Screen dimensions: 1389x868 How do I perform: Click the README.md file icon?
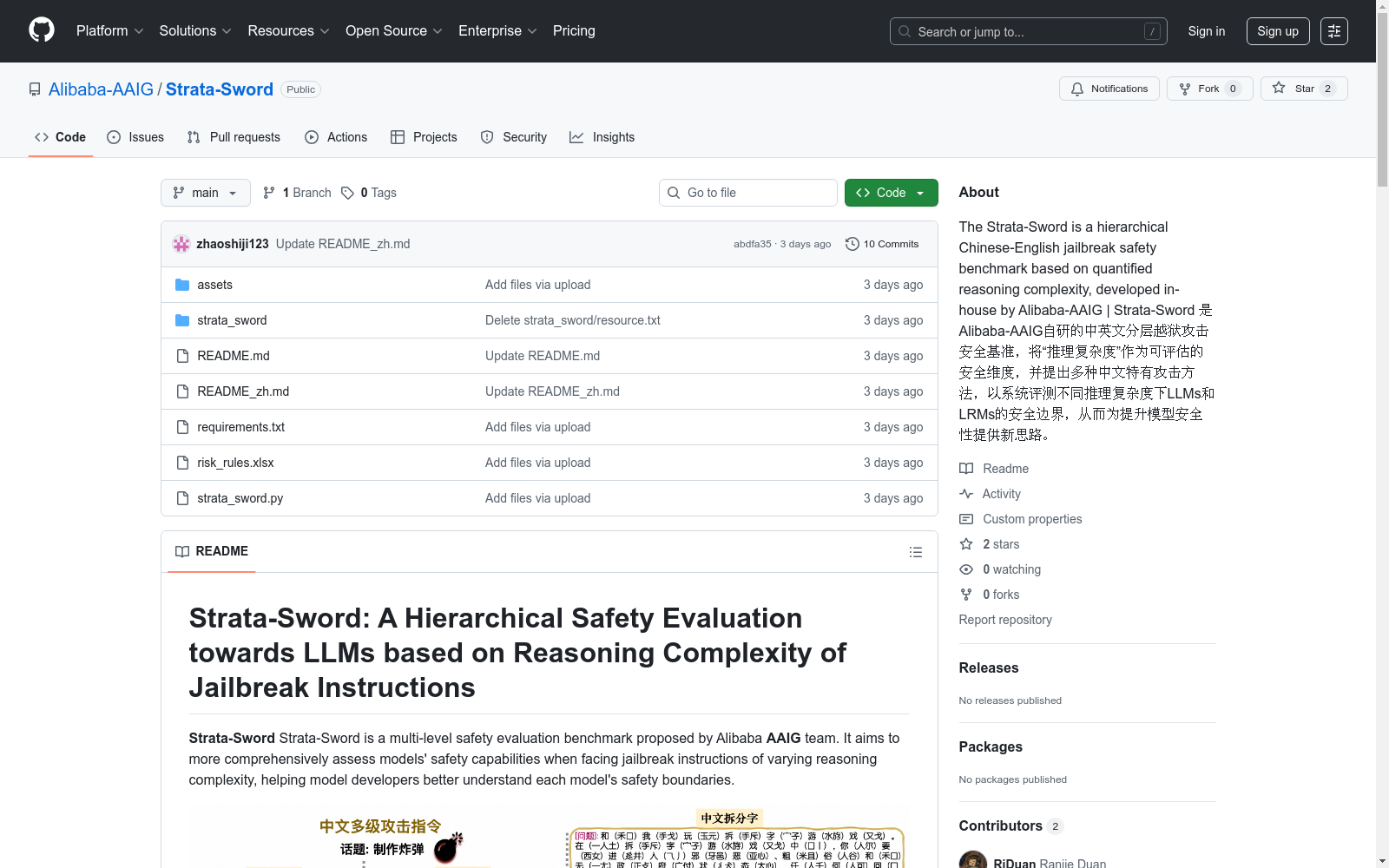[182, 356]
